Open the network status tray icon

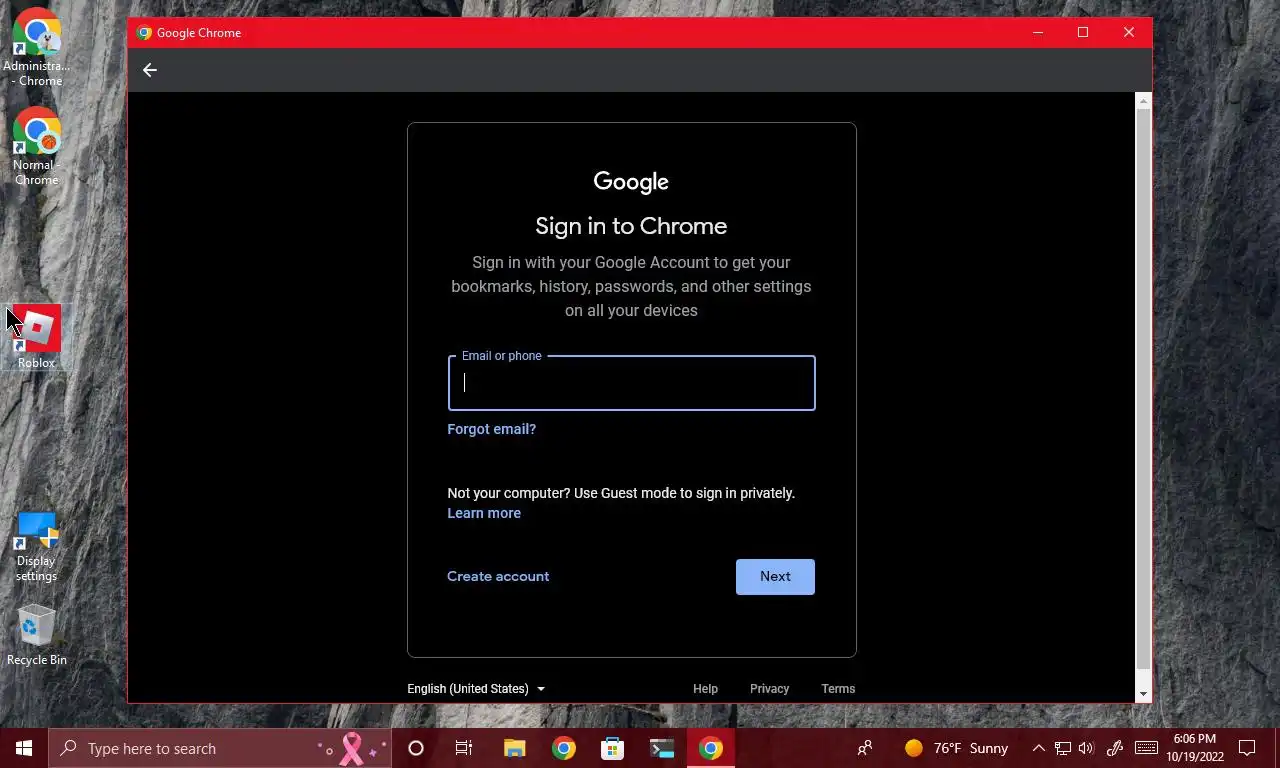coord(1063,748)
